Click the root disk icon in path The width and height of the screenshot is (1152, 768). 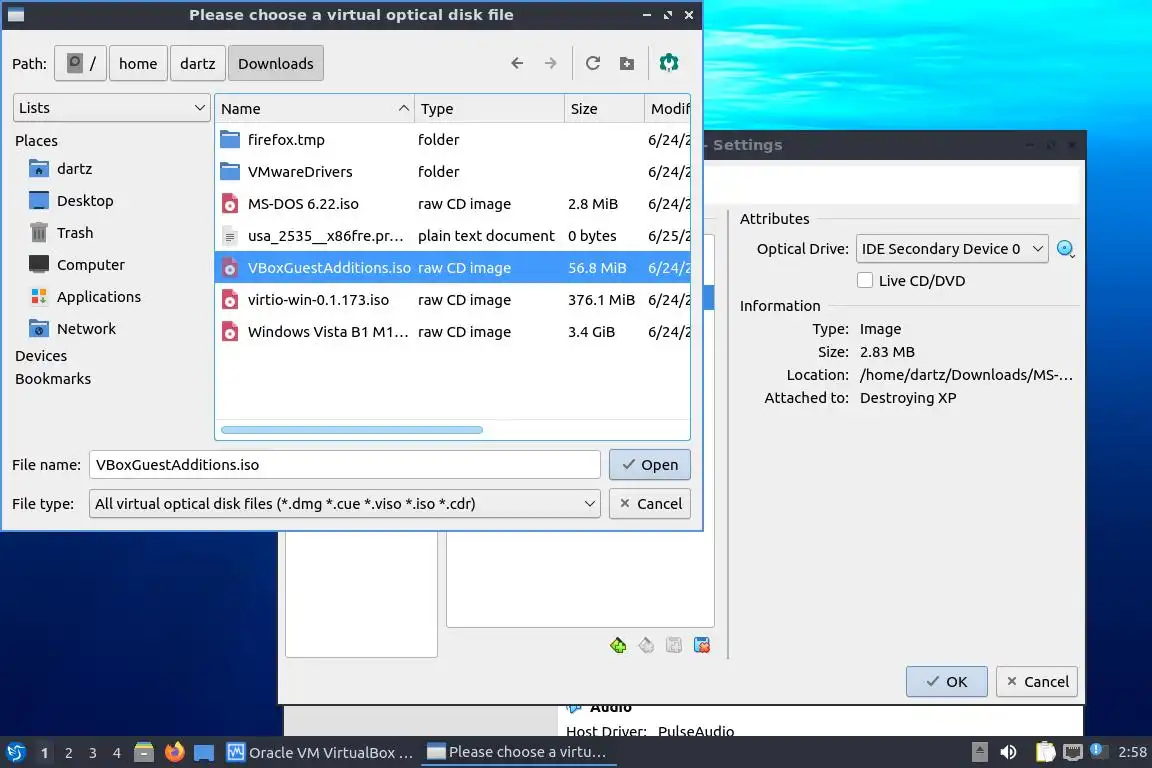tap(80, 63)
